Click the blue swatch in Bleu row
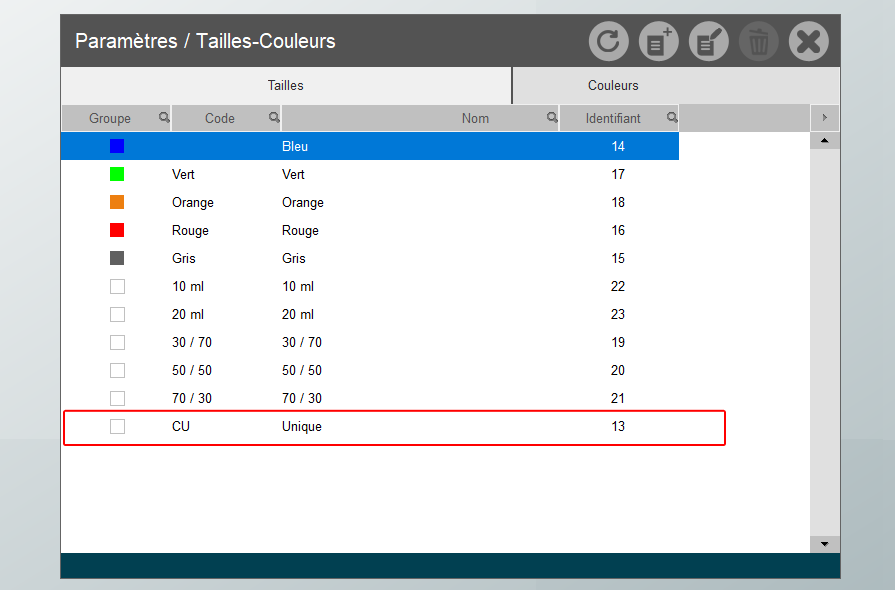The height and width of the screenshot is (590, 895). pyautogui.click(x=117, y=146)
